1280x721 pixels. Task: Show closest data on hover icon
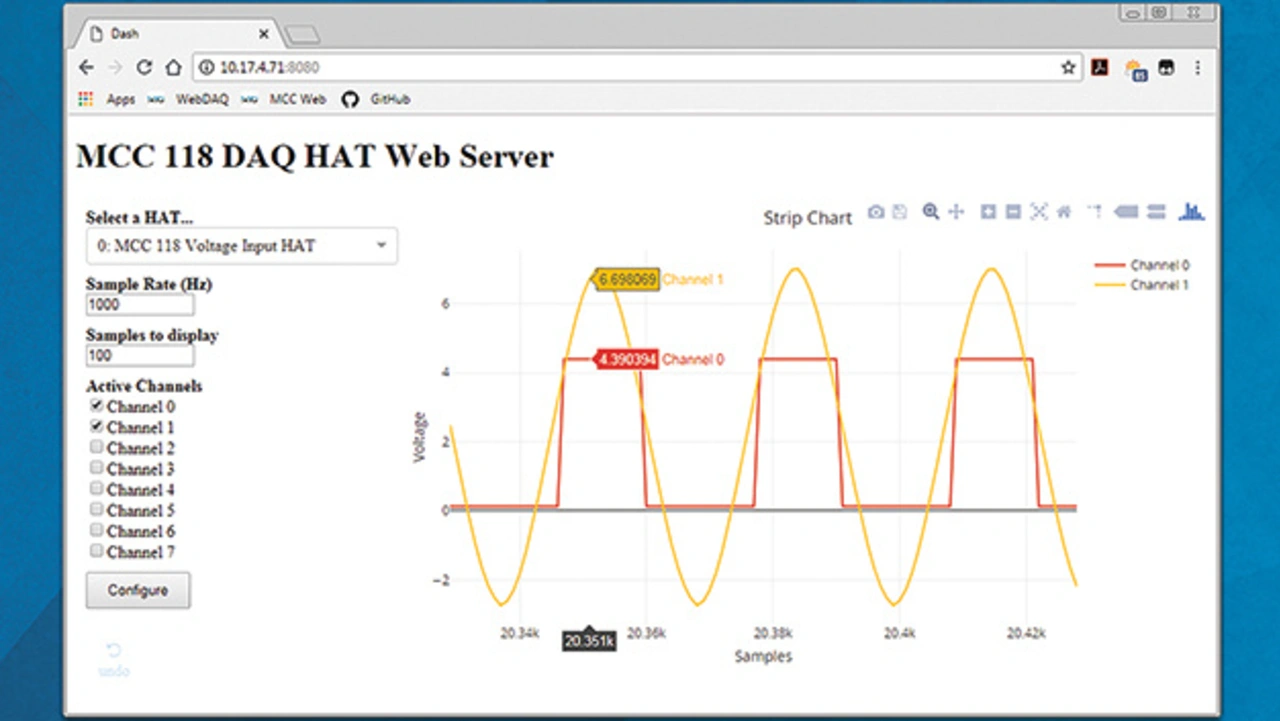(x=1126, y=212)
